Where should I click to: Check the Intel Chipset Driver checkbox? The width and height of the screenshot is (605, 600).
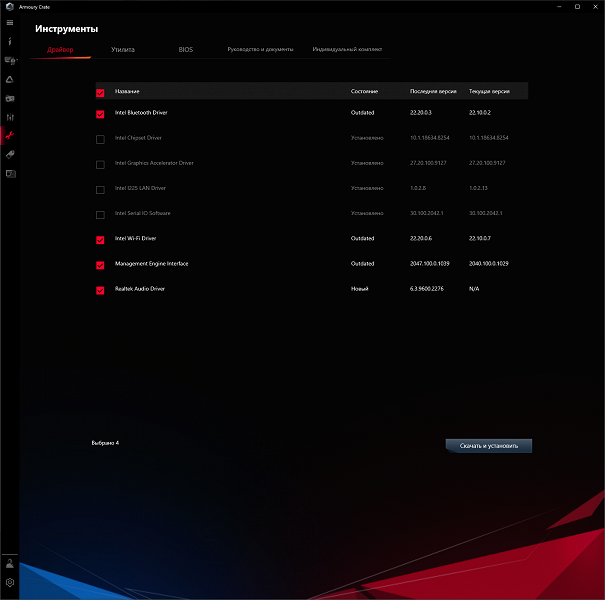click(100, 139)
